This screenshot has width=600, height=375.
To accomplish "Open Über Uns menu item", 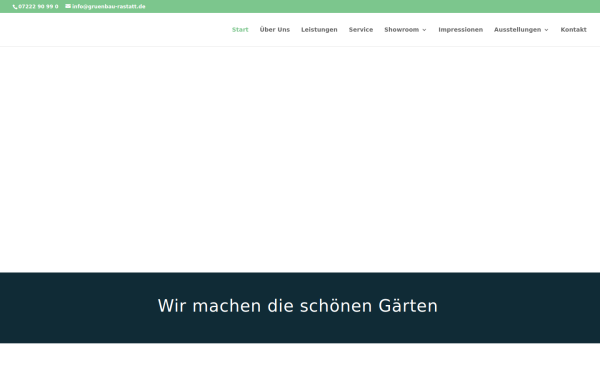I will coord(275,29).
